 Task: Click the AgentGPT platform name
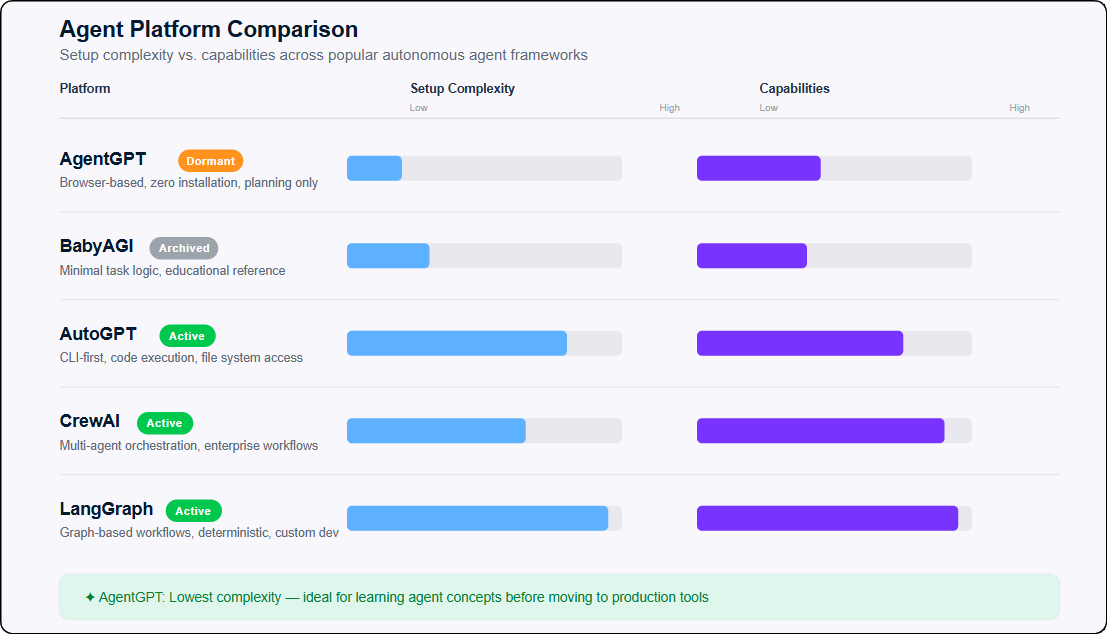(103, 159)
